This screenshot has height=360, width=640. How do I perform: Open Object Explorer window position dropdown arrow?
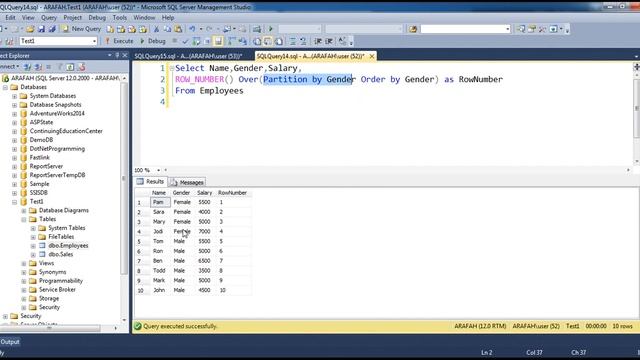109,55
